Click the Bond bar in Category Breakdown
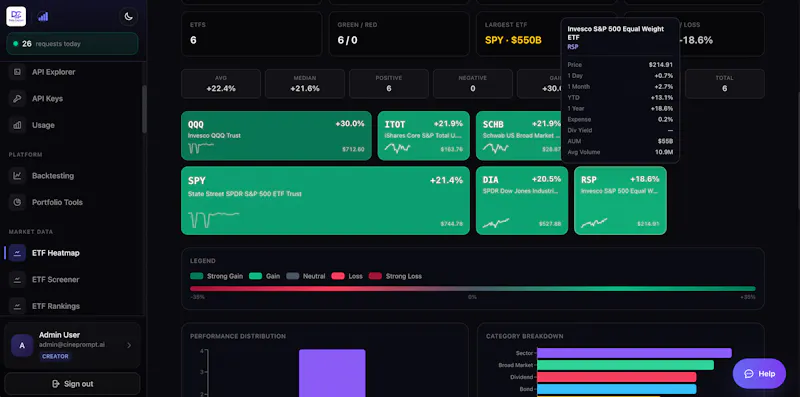This screenshot has height=397, width=800. [616, 389]
